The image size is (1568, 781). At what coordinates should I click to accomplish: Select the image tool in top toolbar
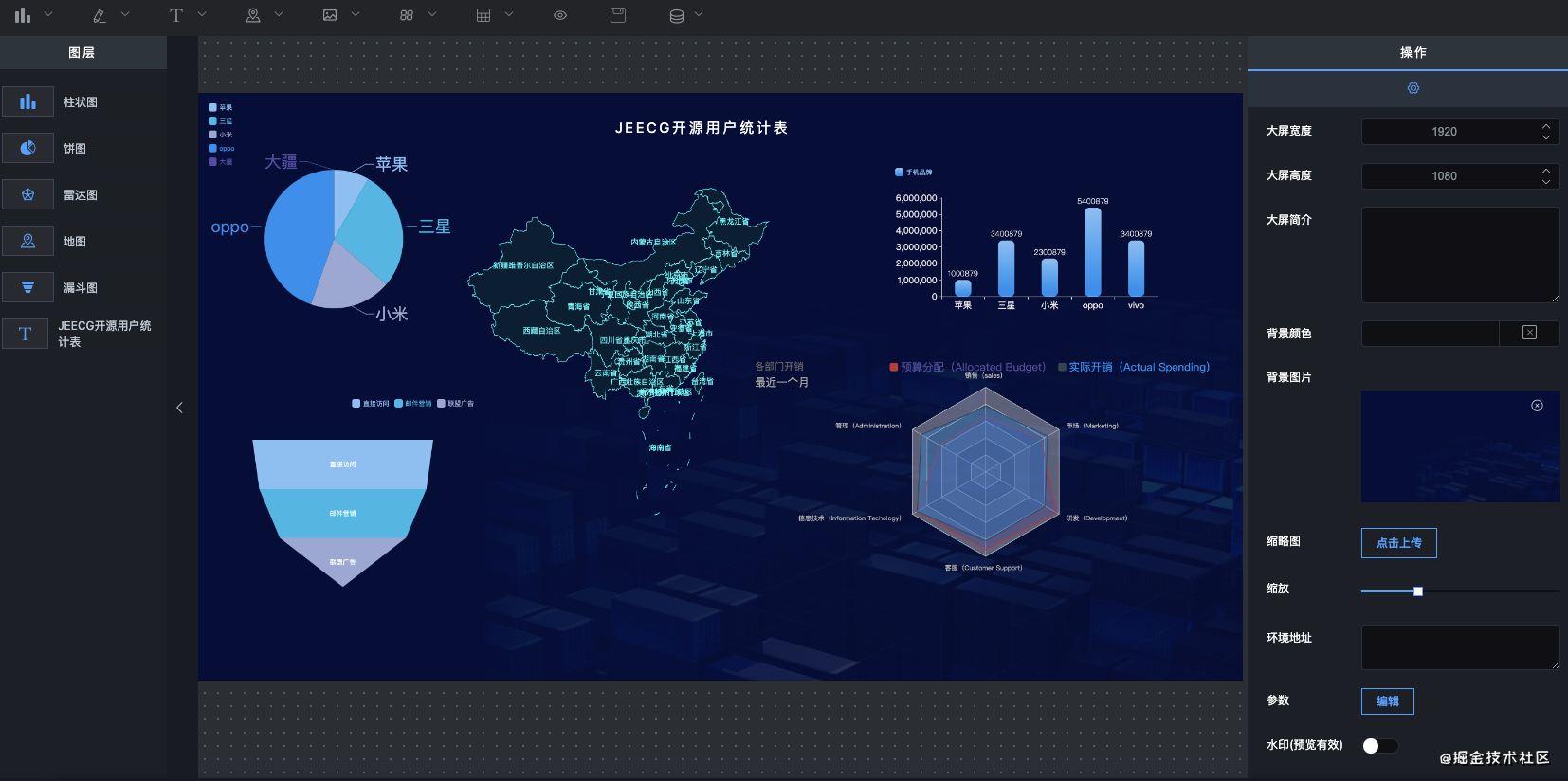pos(330,15)
